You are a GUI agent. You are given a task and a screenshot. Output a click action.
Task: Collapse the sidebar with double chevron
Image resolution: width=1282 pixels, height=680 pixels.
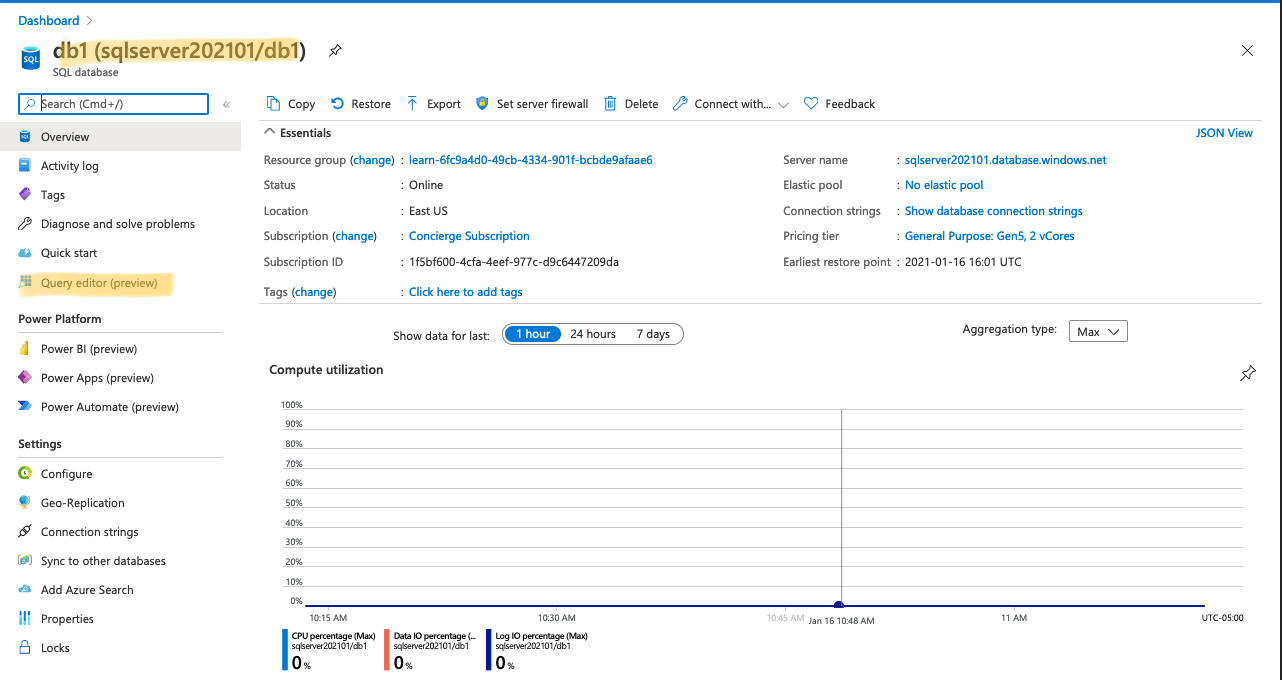tap(227, 104)
